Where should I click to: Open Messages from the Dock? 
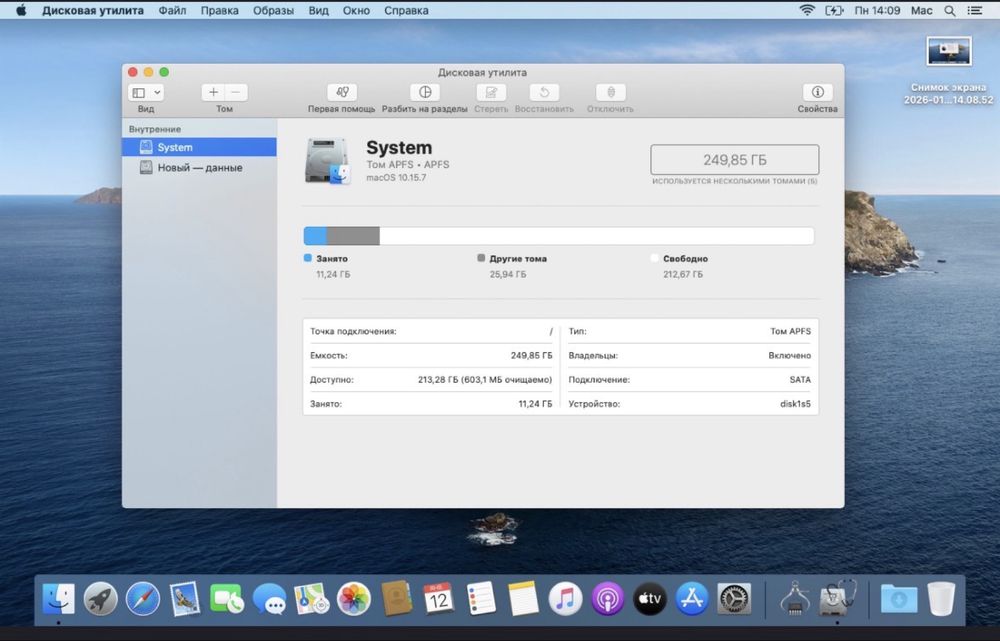269,599
